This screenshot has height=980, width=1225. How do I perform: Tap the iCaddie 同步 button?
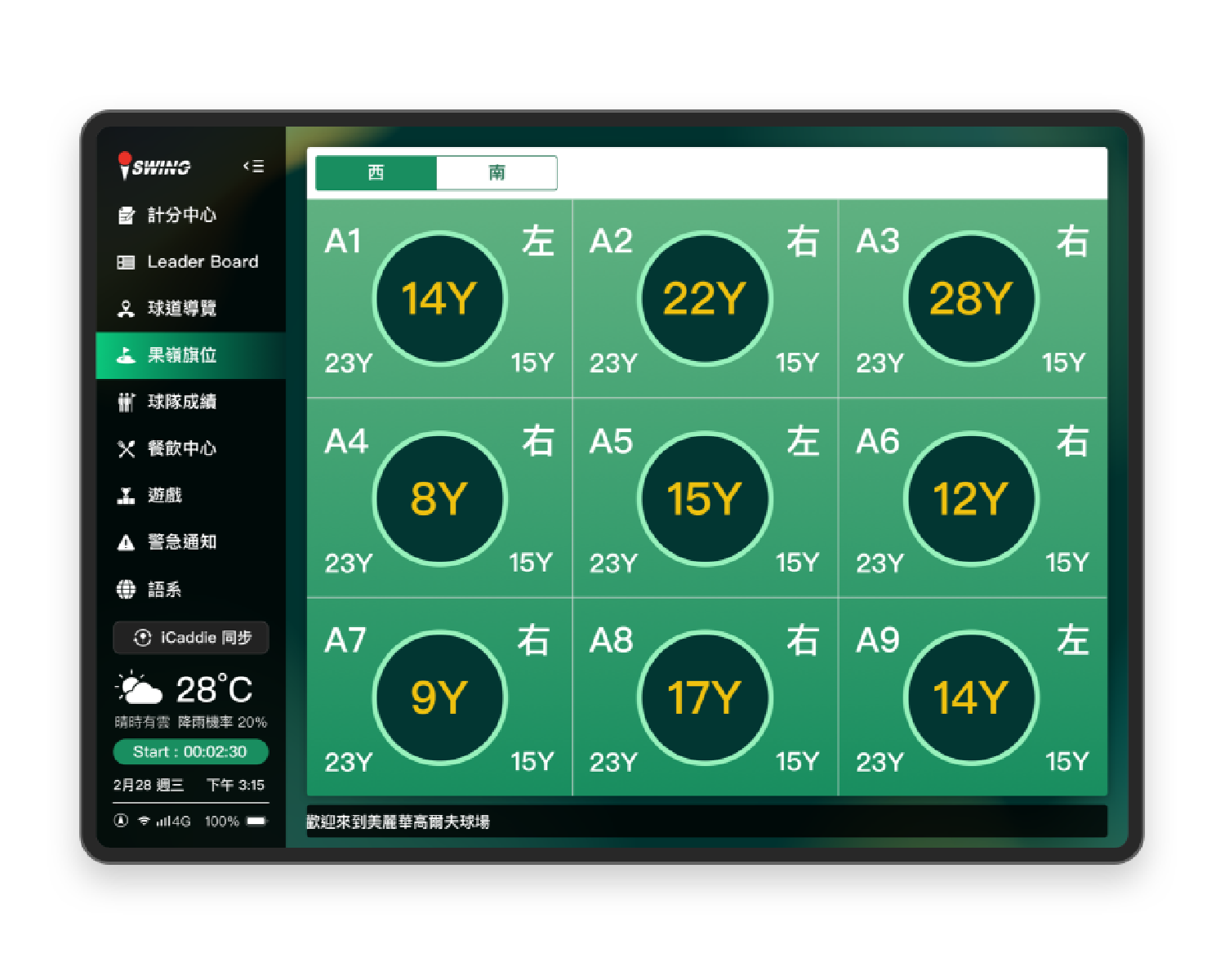coord(191,638)
